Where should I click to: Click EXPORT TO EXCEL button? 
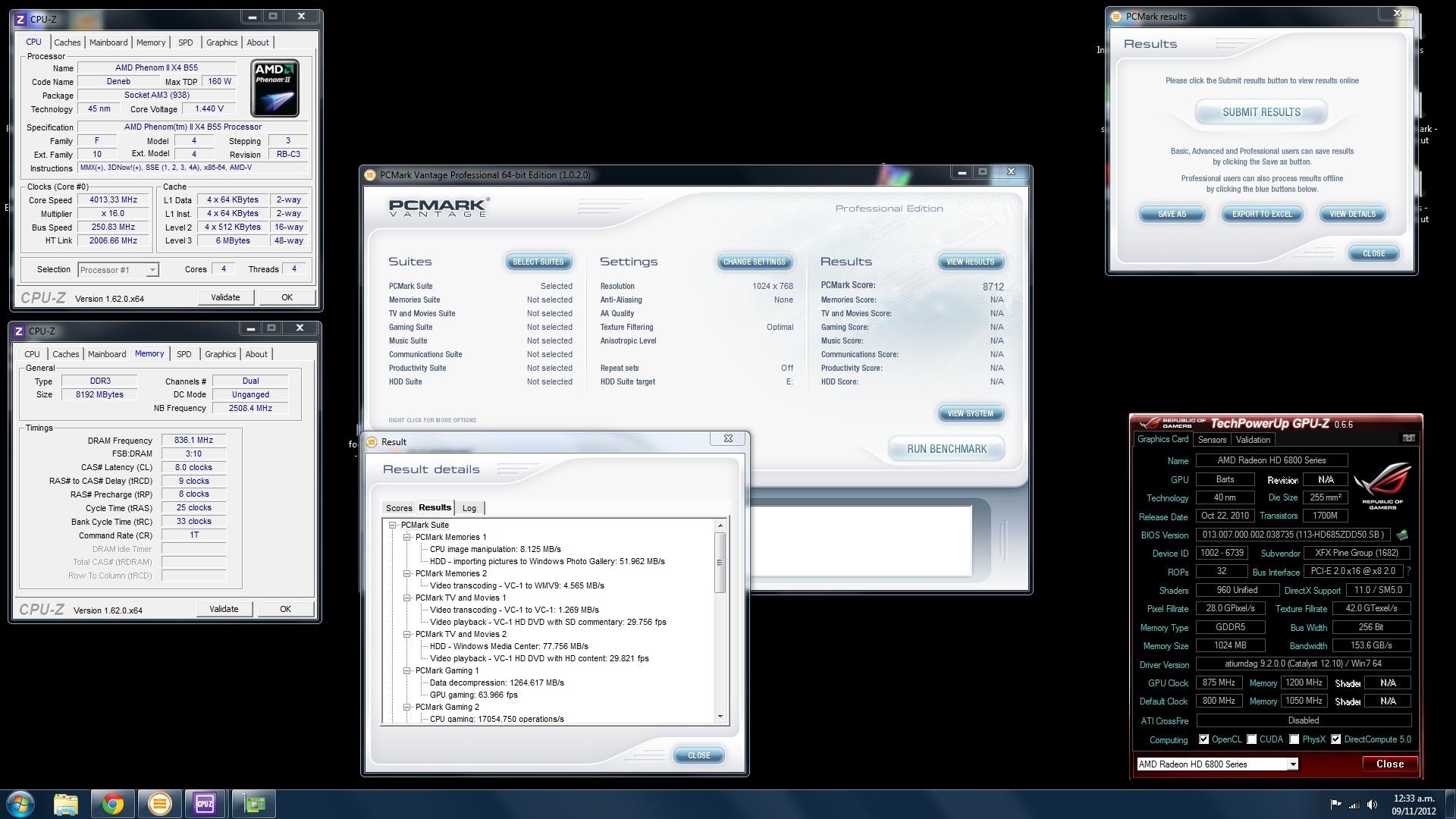click(1262, 215)
